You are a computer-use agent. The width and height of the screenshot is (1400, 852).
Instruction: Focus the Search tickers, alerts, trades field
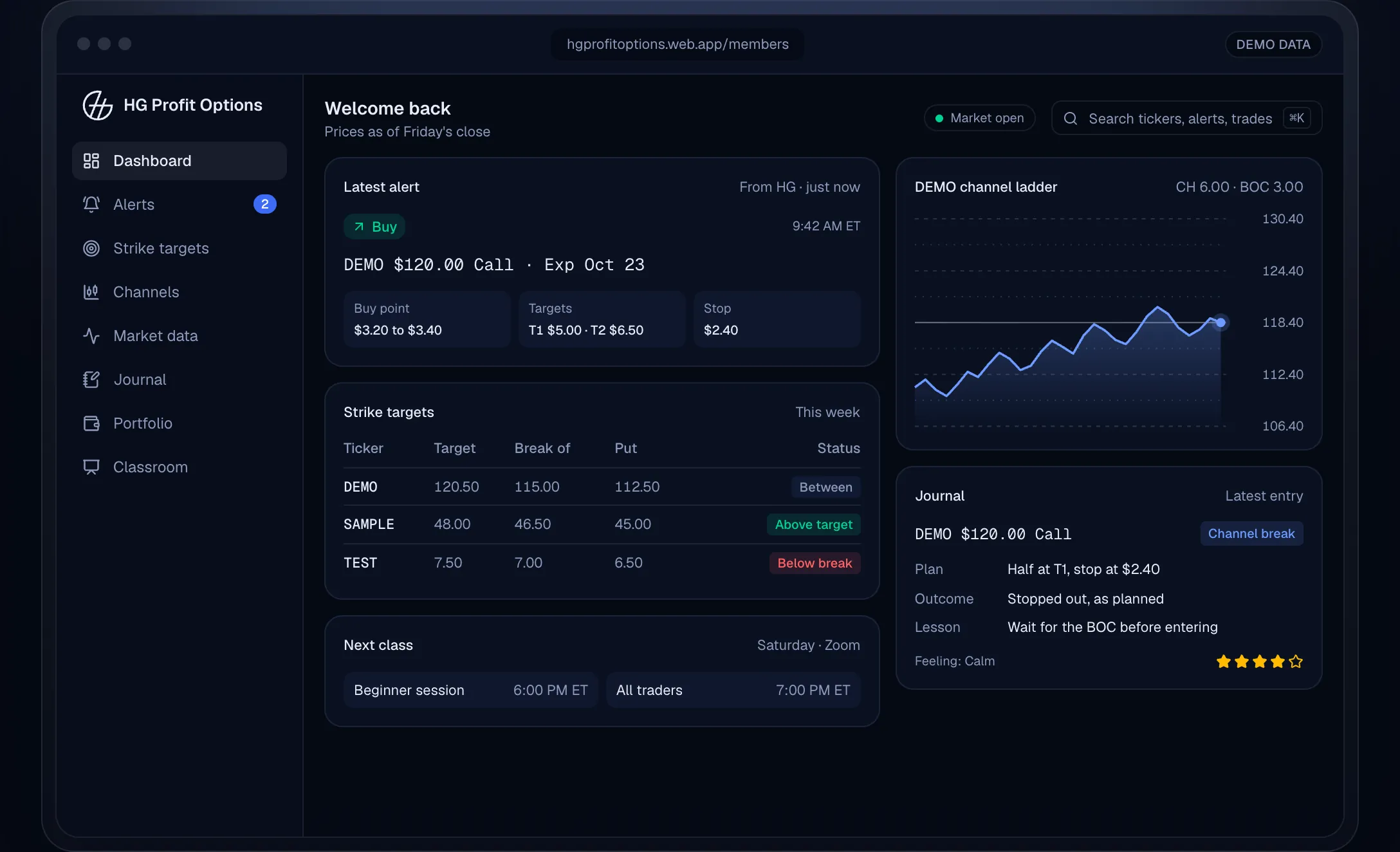[1186, 118]
